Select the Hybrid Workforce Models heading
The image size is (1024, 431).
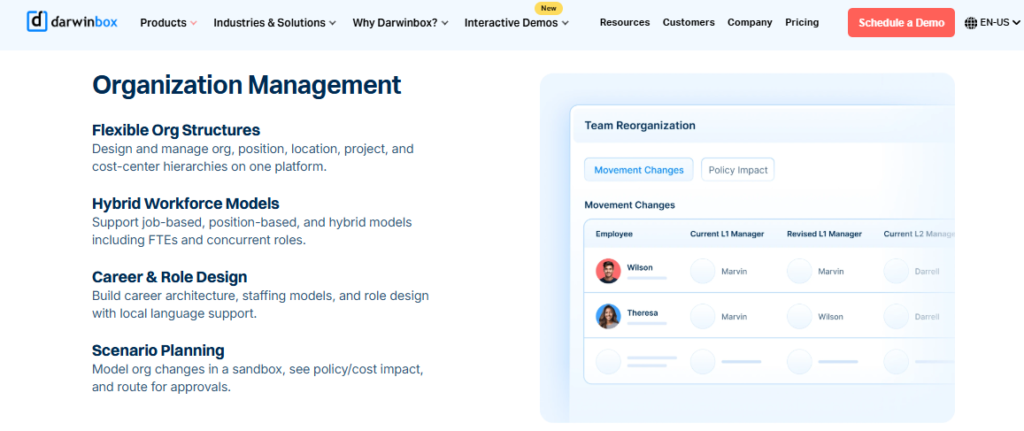(185, 203)
